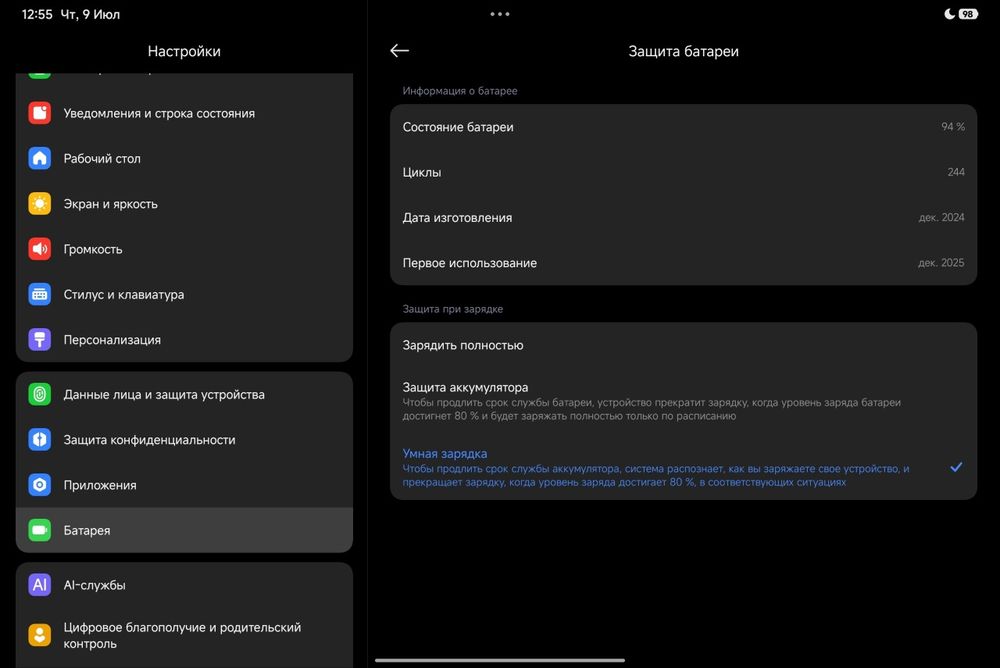Click the Приложения icon

(x=40, y=485)
